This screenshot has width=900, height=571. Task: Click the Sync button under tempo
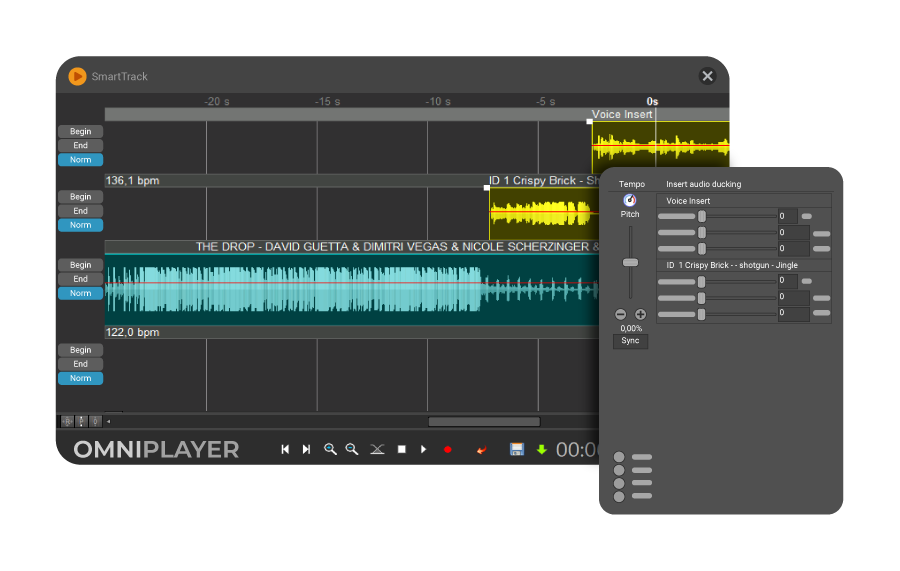(x=630, y=341)
